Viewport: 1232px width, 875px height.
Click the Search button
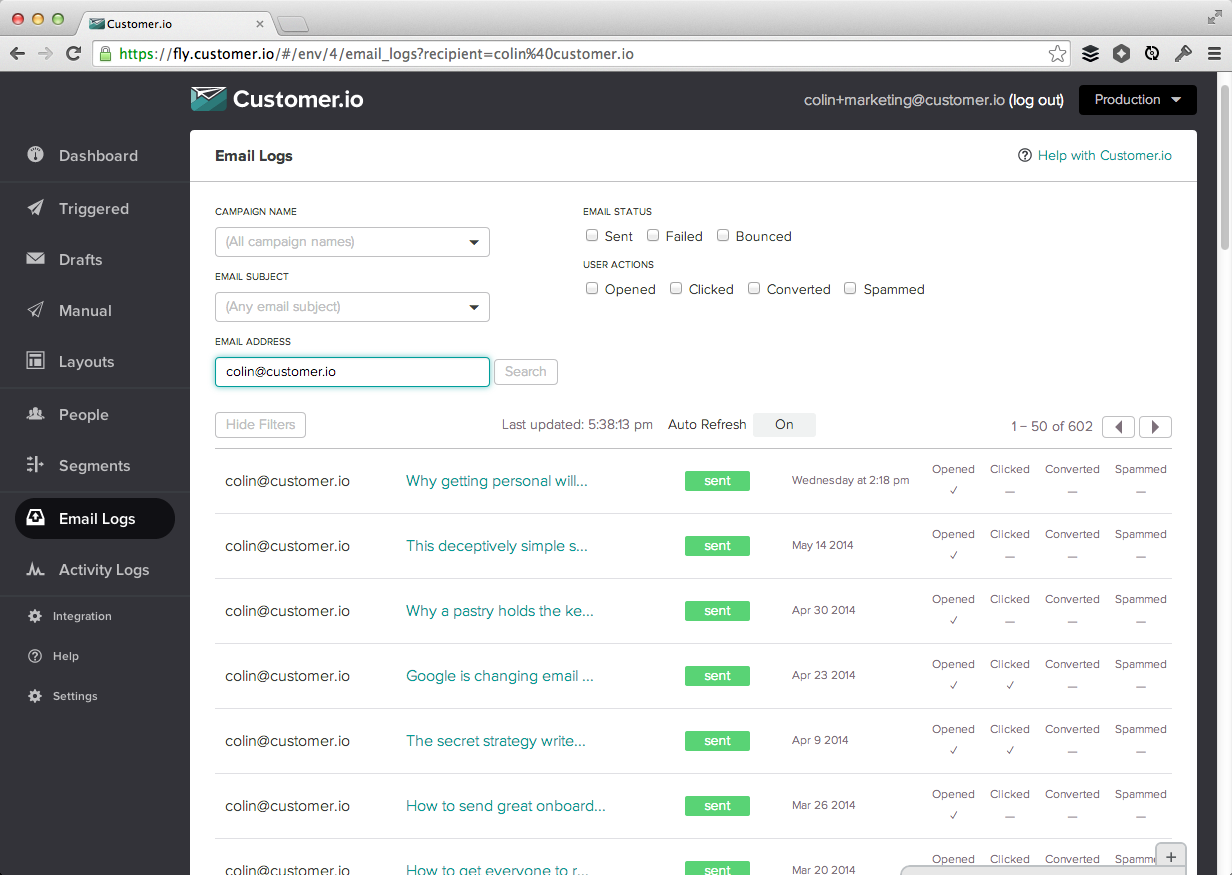click(525, 371)
